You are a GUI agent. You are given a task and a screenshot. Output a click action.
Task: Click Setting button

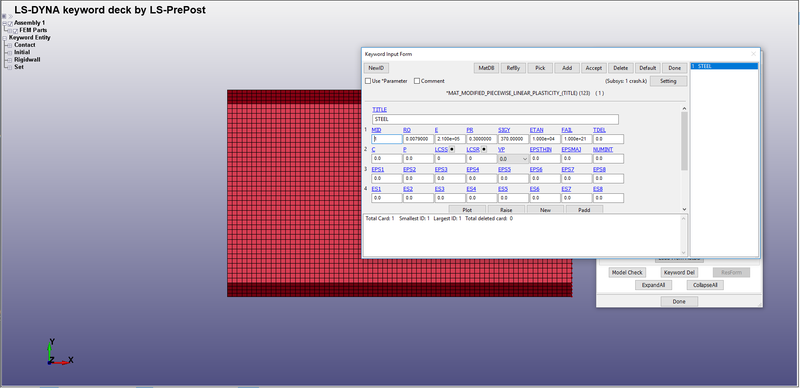coord(668,81)
